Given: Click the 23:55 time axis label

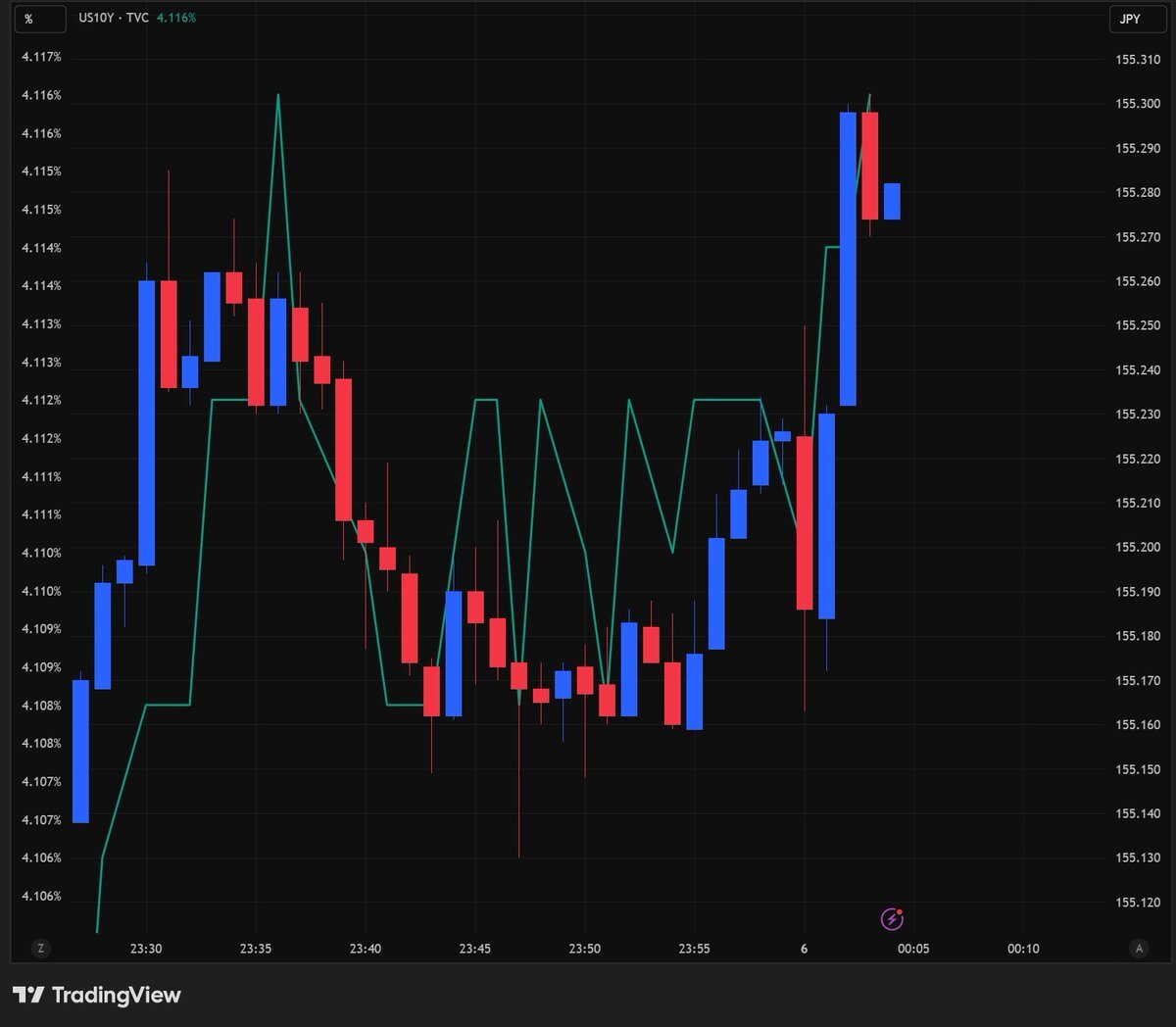Looking at the screenshot, I should point(694,949).
